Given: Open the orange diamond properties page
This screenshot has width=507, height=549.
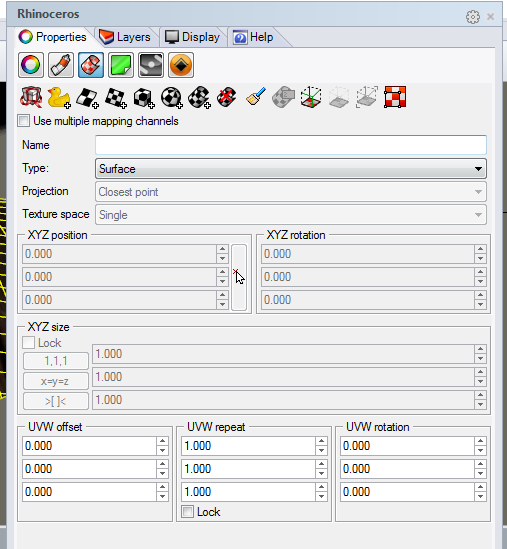Looking at the screenshot, I should pyautogui.click(x=181, y=65).
